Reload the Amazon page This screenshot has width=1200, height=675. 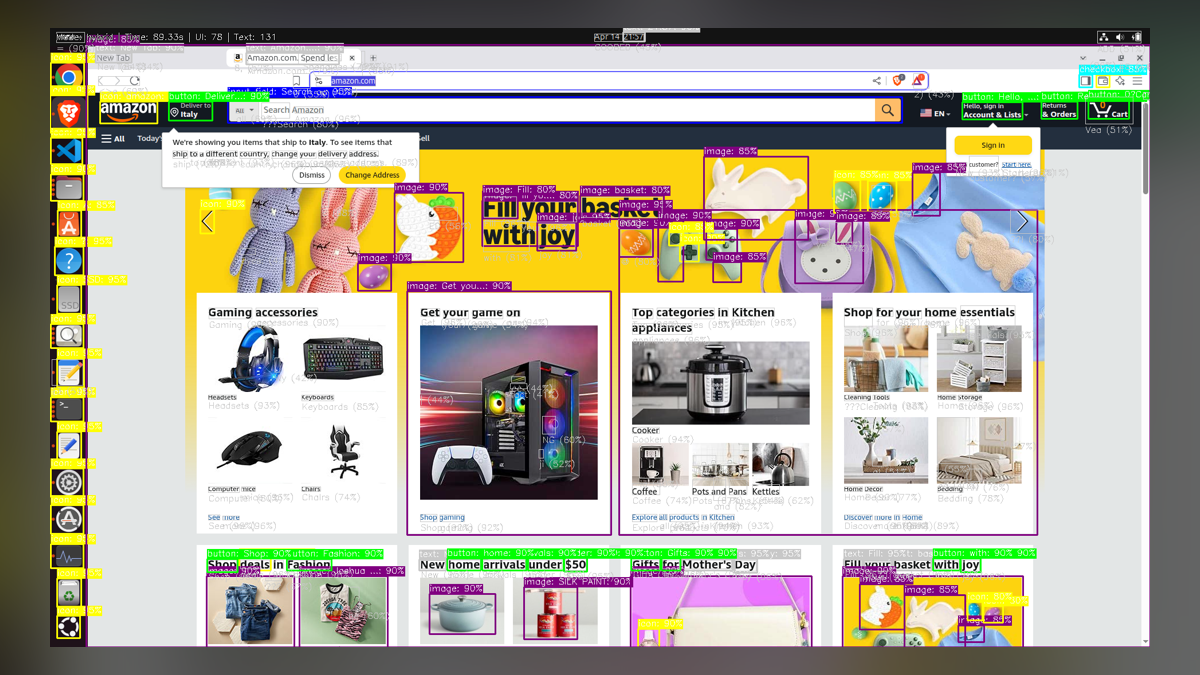coord(134,81)
